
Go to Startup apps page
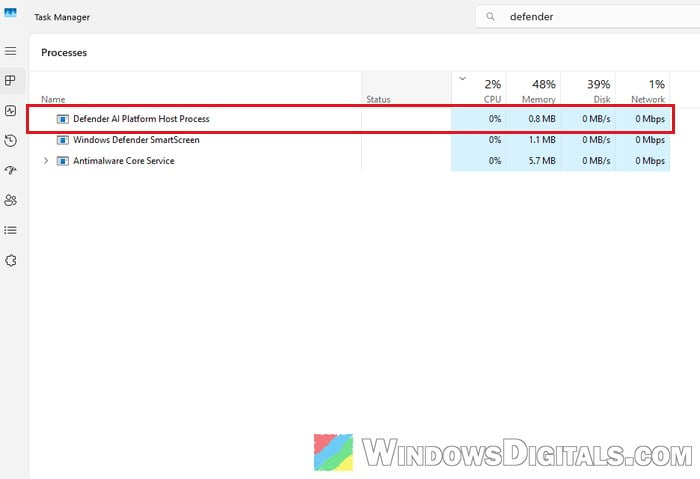tap(11, 170)
